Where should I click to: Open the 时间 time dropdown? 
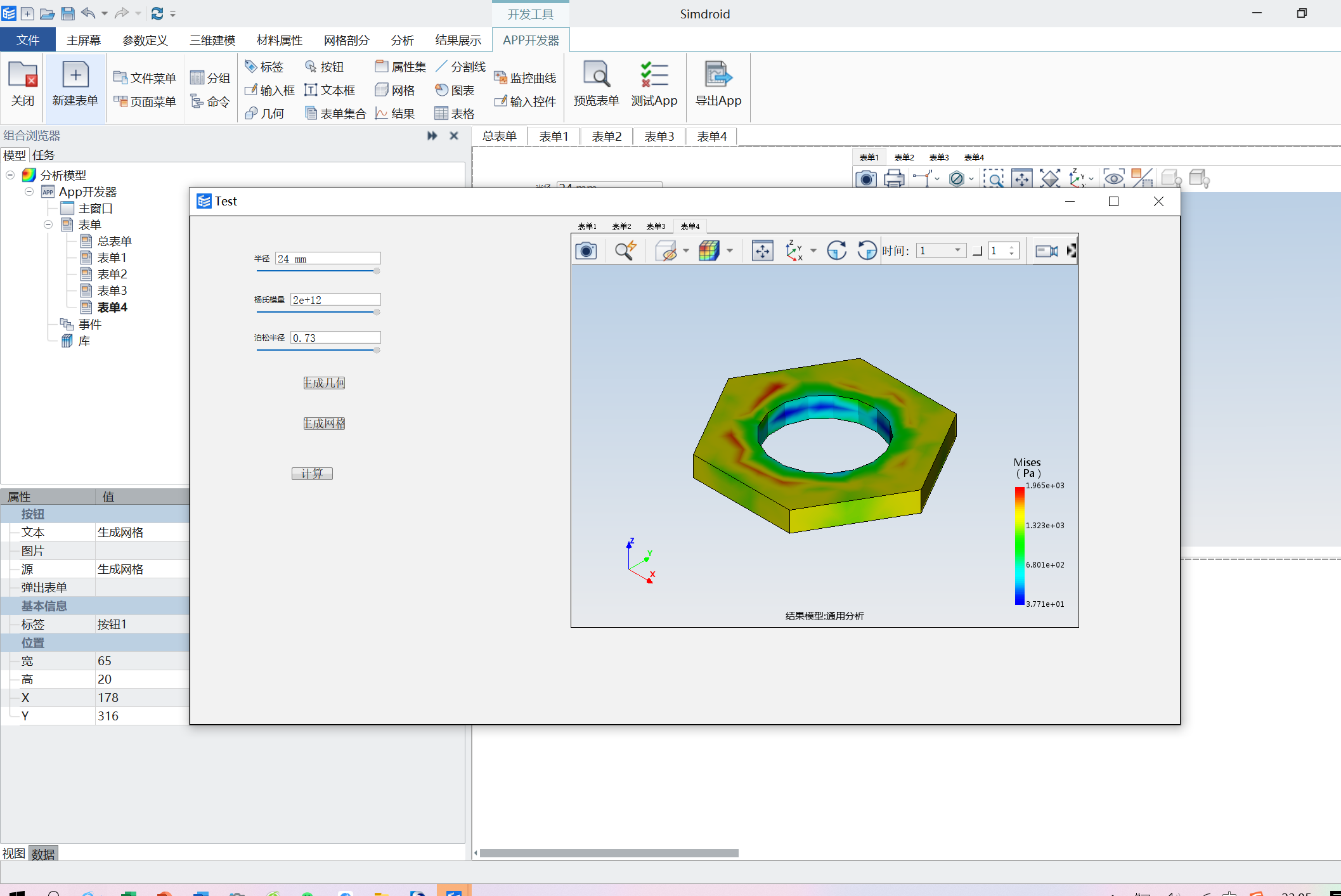click(941, 251)
